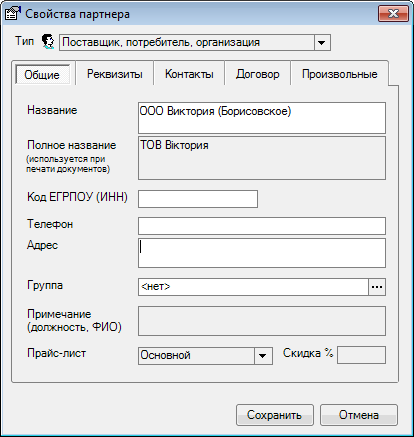Focus the Название field

point(262,118)
